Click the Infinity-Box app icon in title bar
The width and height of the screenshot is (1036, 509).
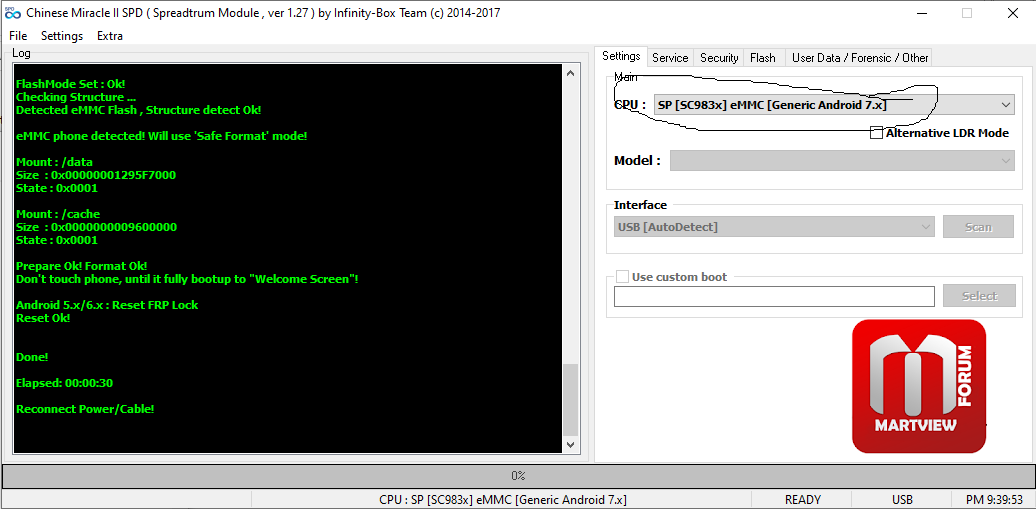[x=13, y=13]
